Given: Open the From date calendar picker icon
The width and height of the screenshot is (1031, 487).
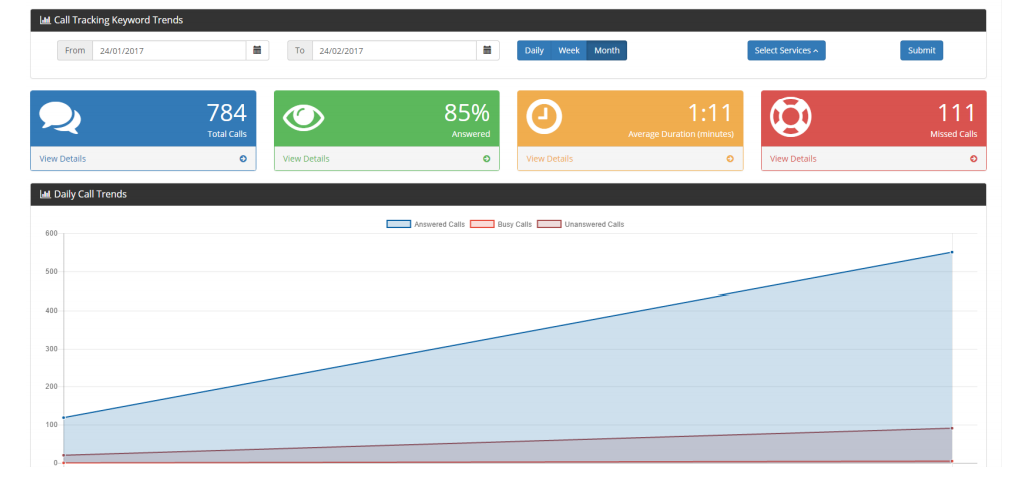Looking at the screenshot, I should click(x=257, y=51).
